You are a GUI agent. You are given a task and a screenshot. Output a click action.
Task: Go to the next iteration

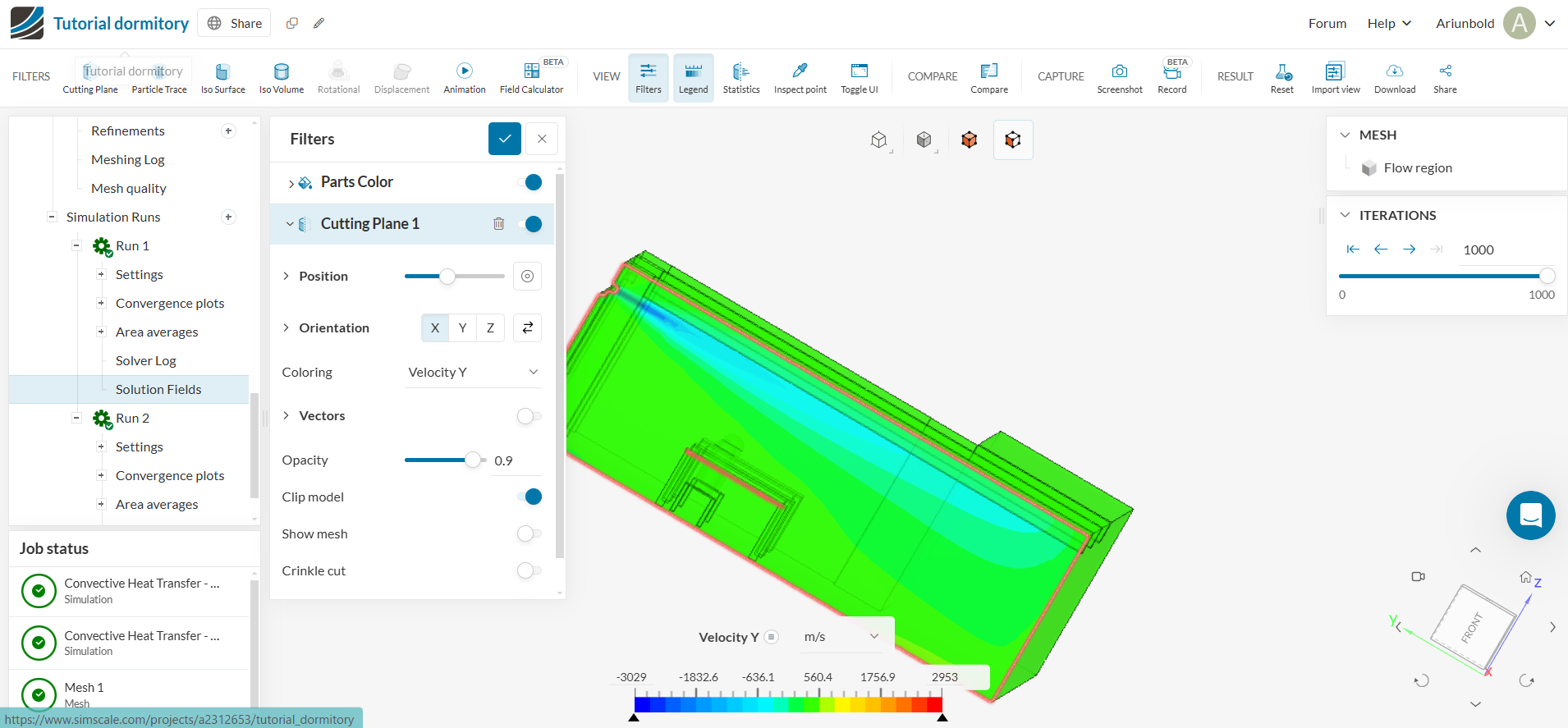(x=1410, y=250)
